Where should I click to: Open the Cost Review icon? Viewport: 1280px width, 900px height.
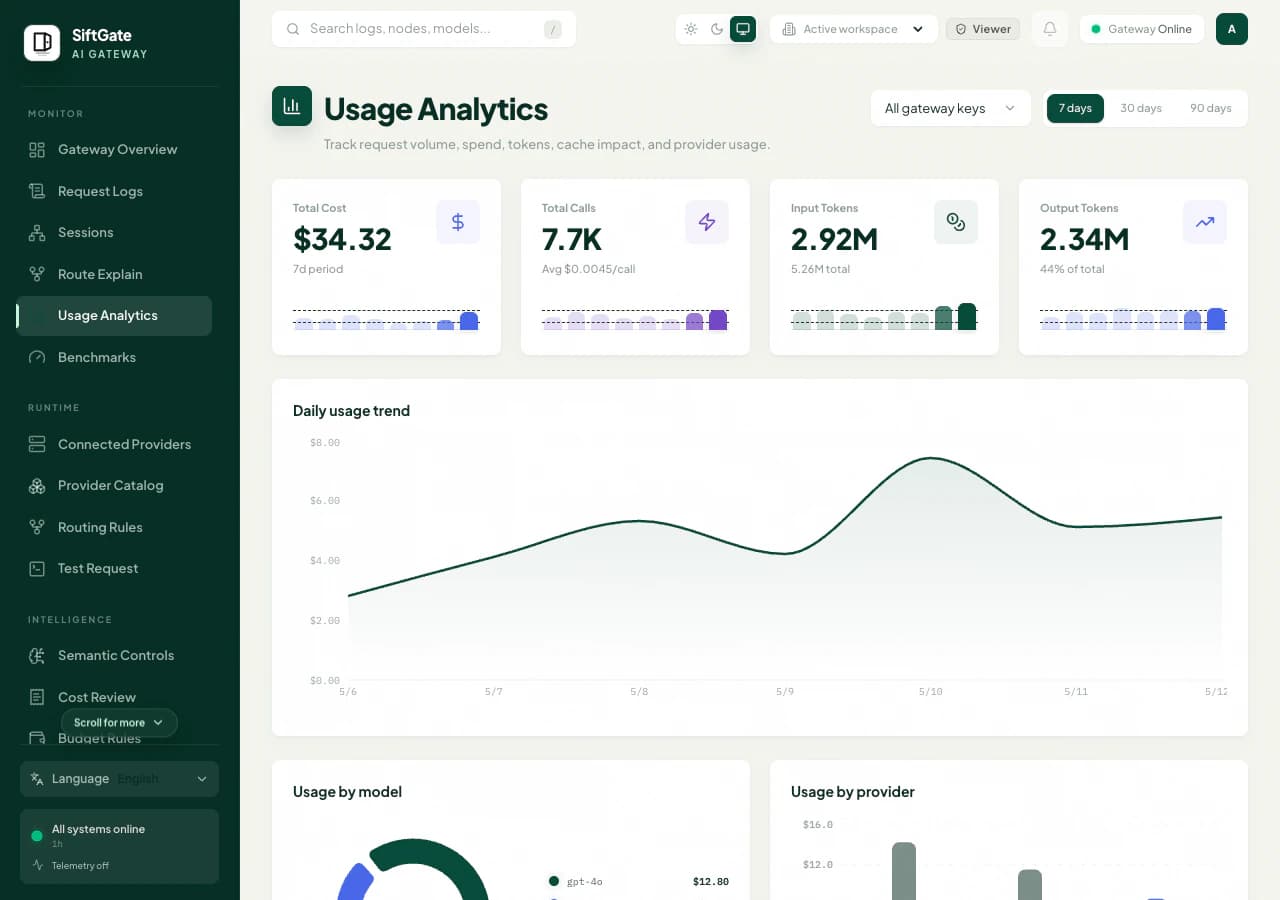point(37,697)
